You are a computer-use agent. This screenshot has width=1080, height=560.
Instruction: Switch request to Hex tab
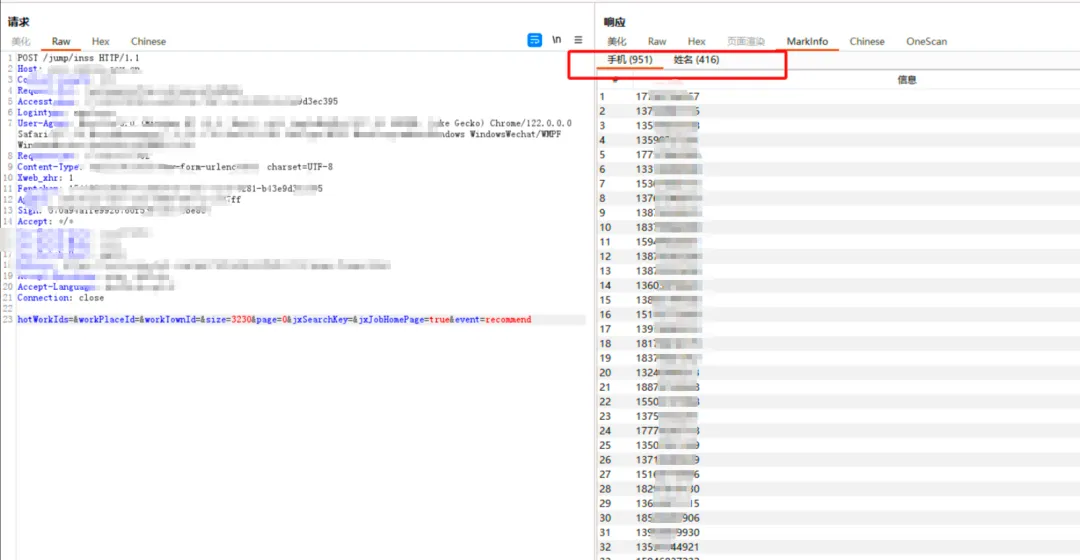click(101, 41)
